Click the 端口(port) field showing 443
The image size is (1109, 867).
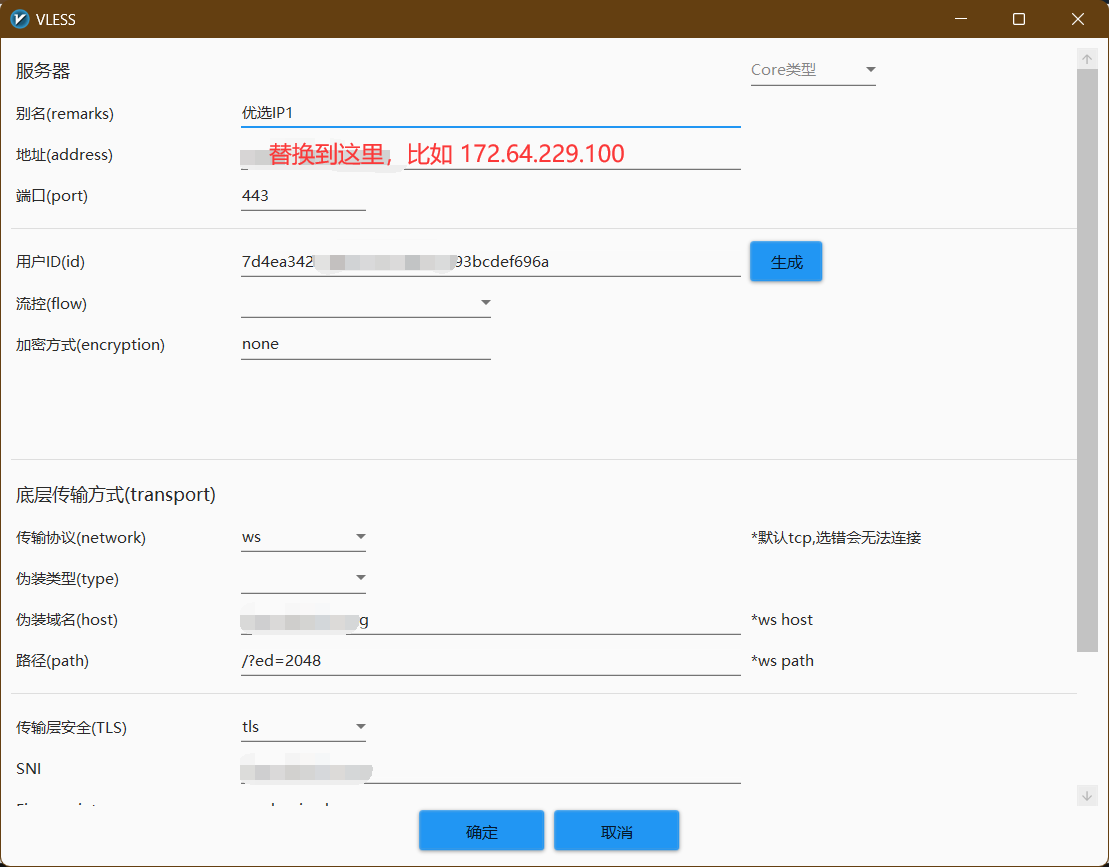pos(303,196)
